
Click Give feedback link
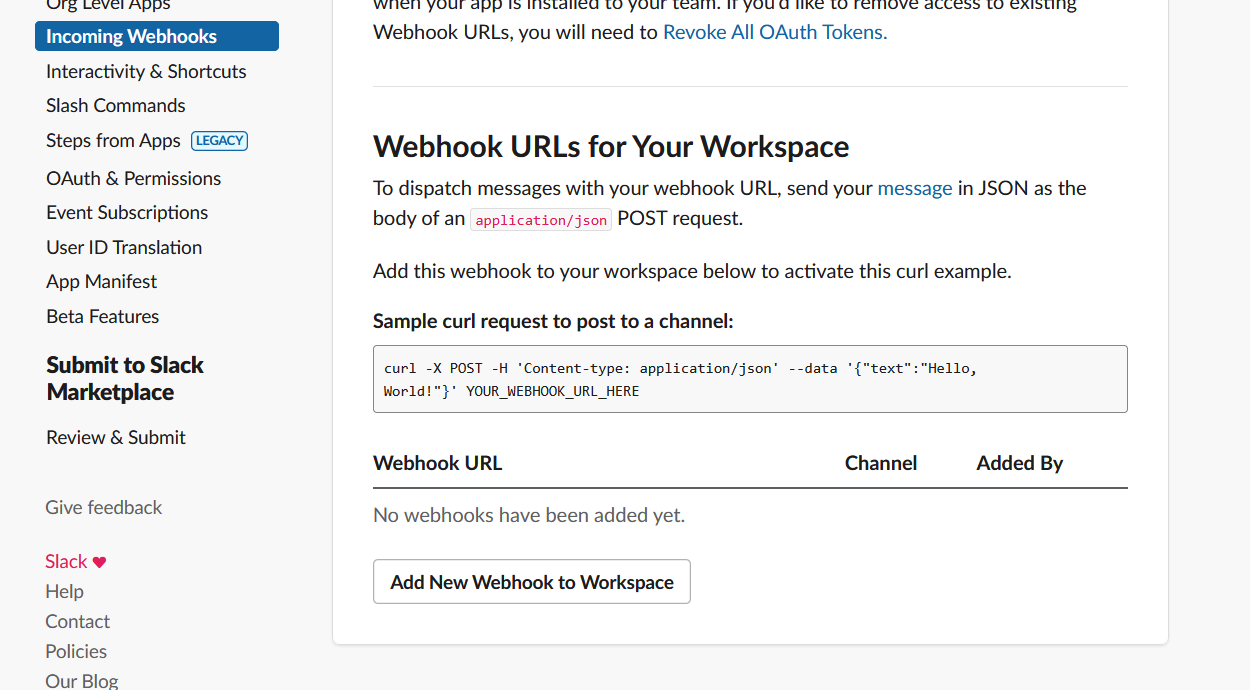point(103,508)
